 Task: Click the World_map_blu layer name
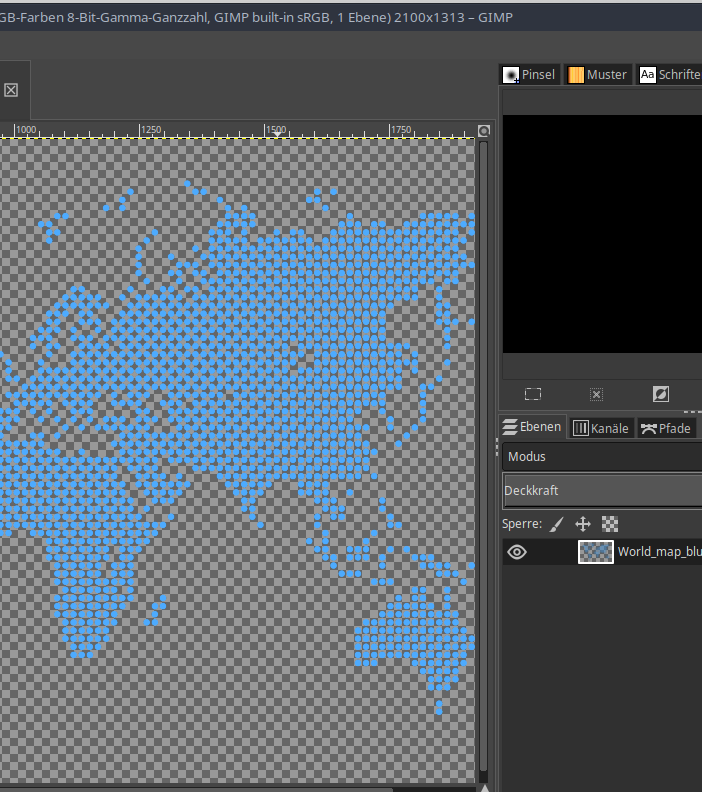click(x=659, y=552)
